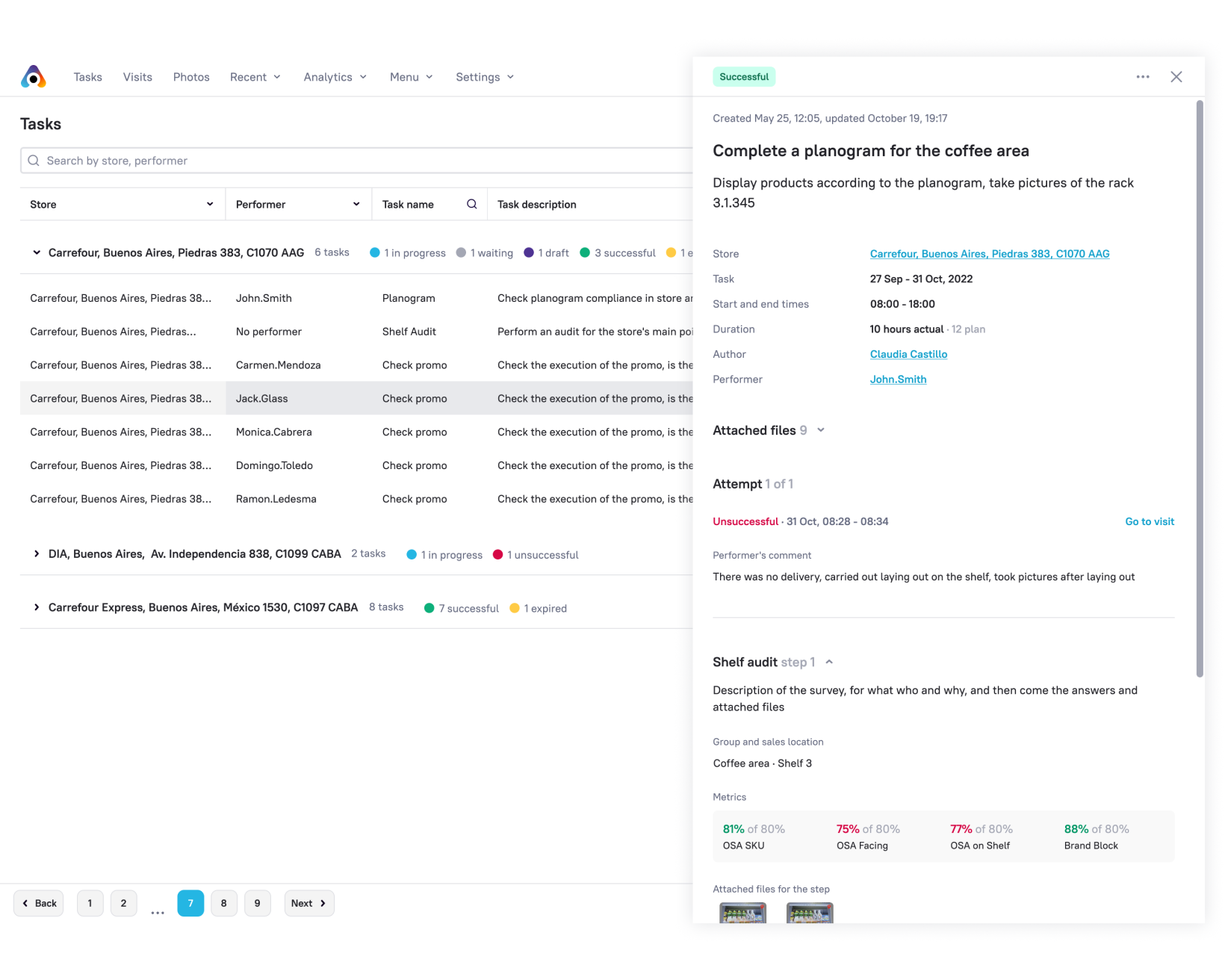Screen dimensions: 1225x980
Task: Open the Store column filter dropdown
Action: point(210,204)
